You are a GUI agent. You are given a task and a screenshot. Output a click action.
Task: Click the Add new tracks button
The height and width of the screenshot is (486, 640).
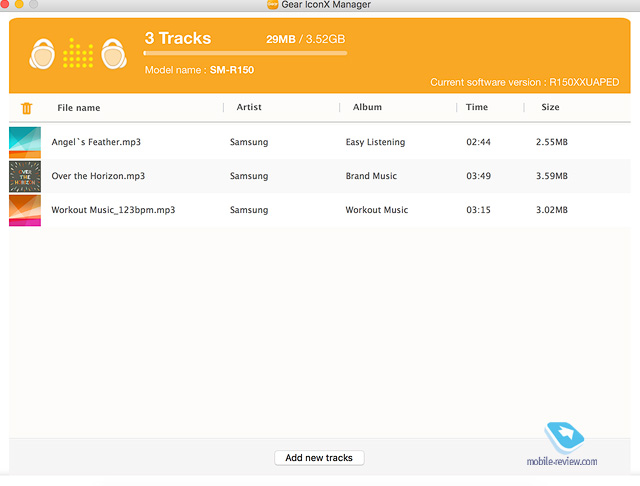pyautogui.click(x=319, y=458)
